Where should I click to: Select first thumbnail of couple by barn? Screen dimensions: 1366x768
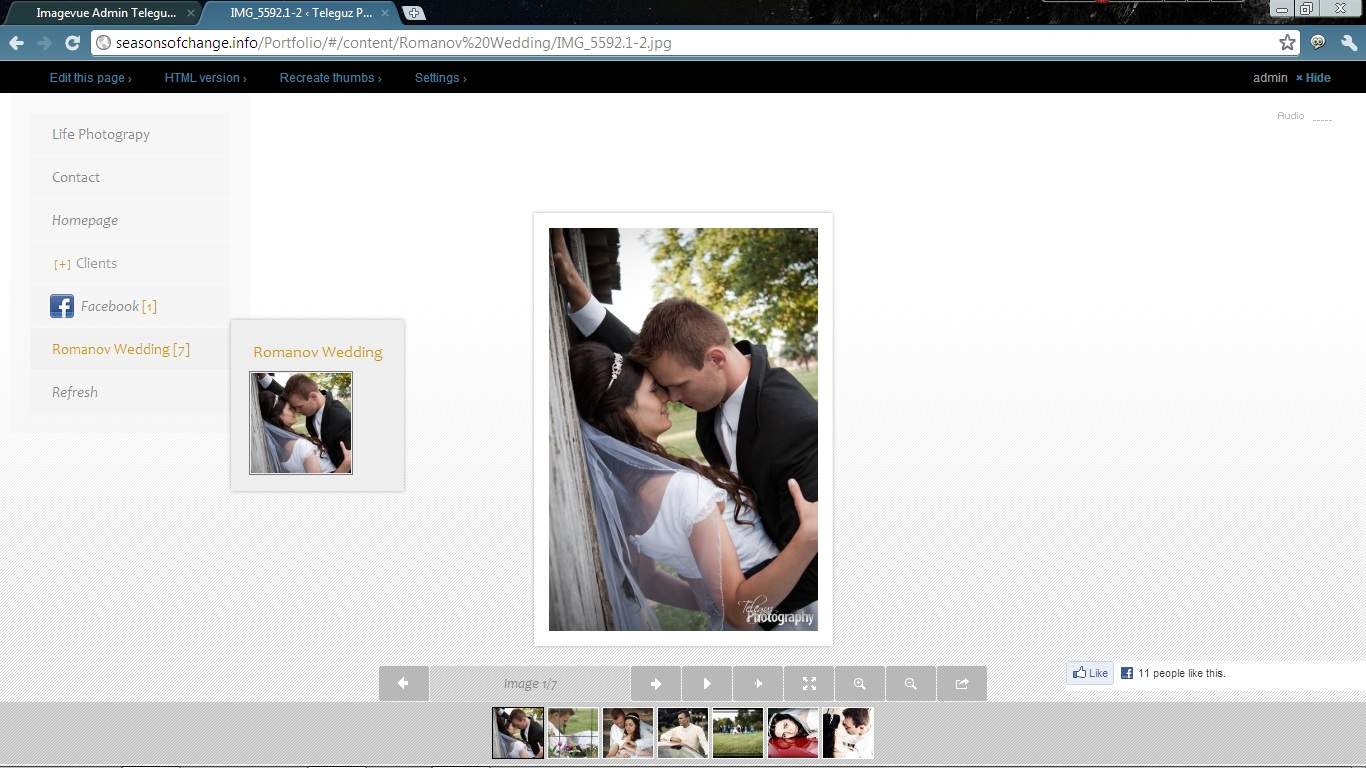point(518,733)
